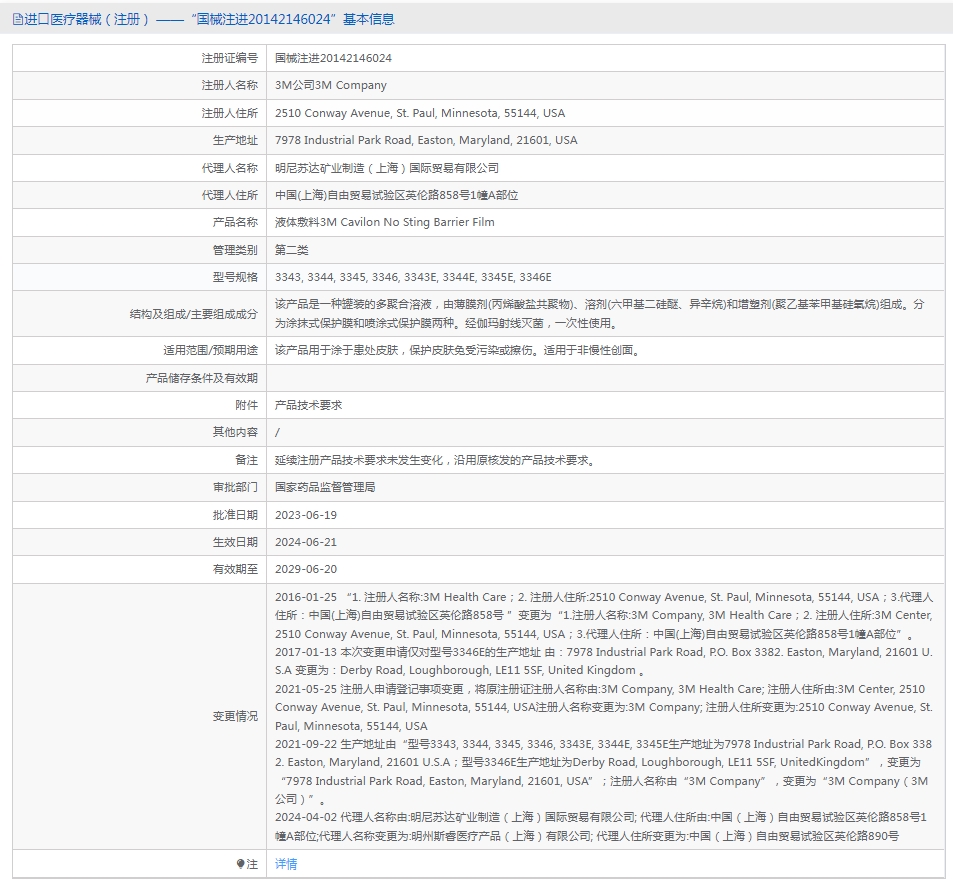Click the 注册人住所 row label
The height and width of the screenshot is (888, 953).
click(230, 113)
